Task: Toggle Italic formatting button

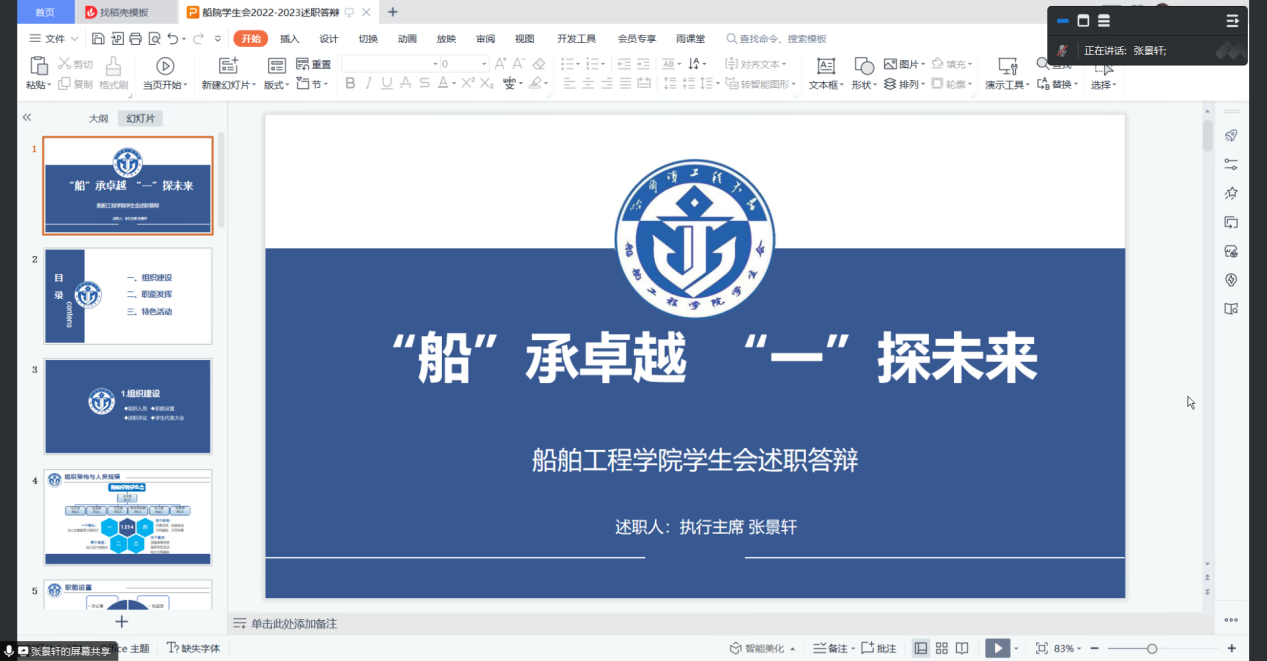Action: click(x=369, y=84)
